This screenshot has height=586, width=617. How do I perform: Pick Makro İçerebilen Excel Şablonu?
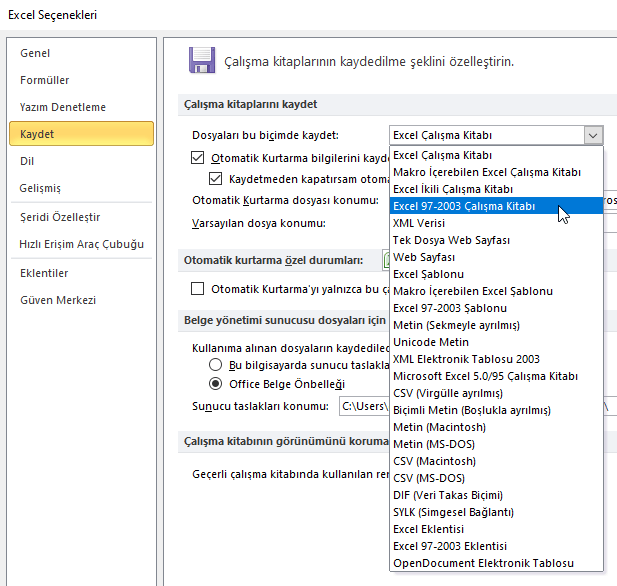[x=496, y=291]
